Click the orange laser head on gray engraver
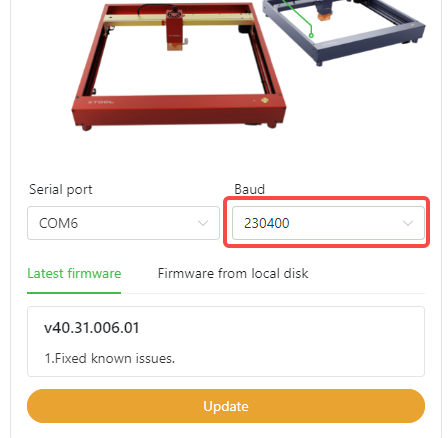The width and height of the screenshot is (447, 438). (x=323, y=16)
